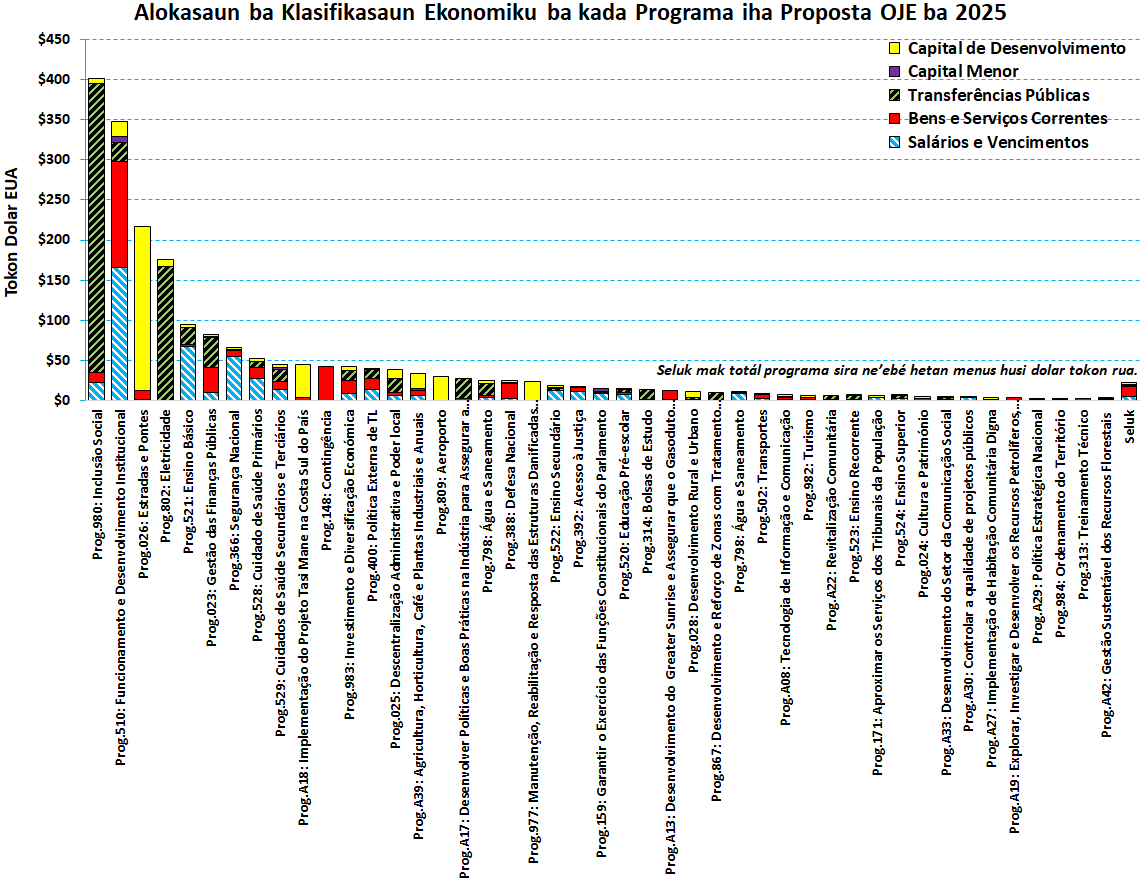Select the $200 vertical axis label
The height and width of the screenshot is (881, 1144).
[54, 240]
